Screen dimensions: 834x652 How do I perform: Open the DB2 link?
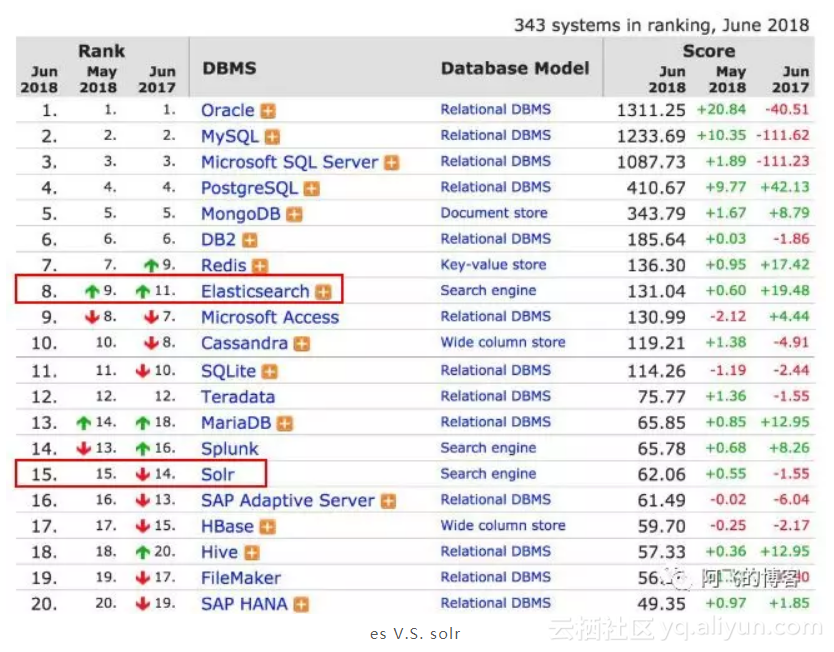click(x=218, y=239)
